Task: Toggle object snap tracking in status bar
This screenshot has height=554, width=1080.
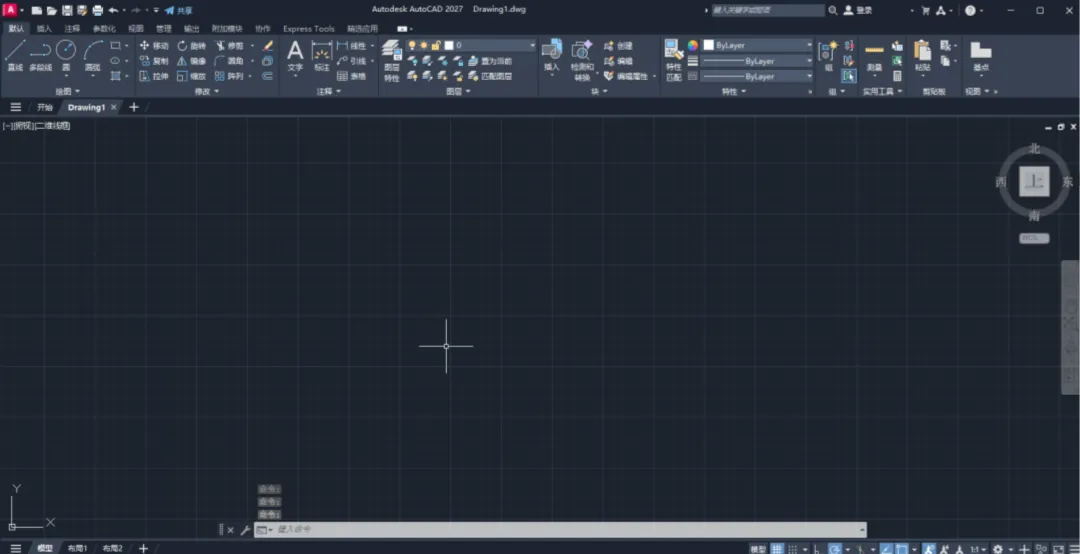Action: (x=886, y=548)
